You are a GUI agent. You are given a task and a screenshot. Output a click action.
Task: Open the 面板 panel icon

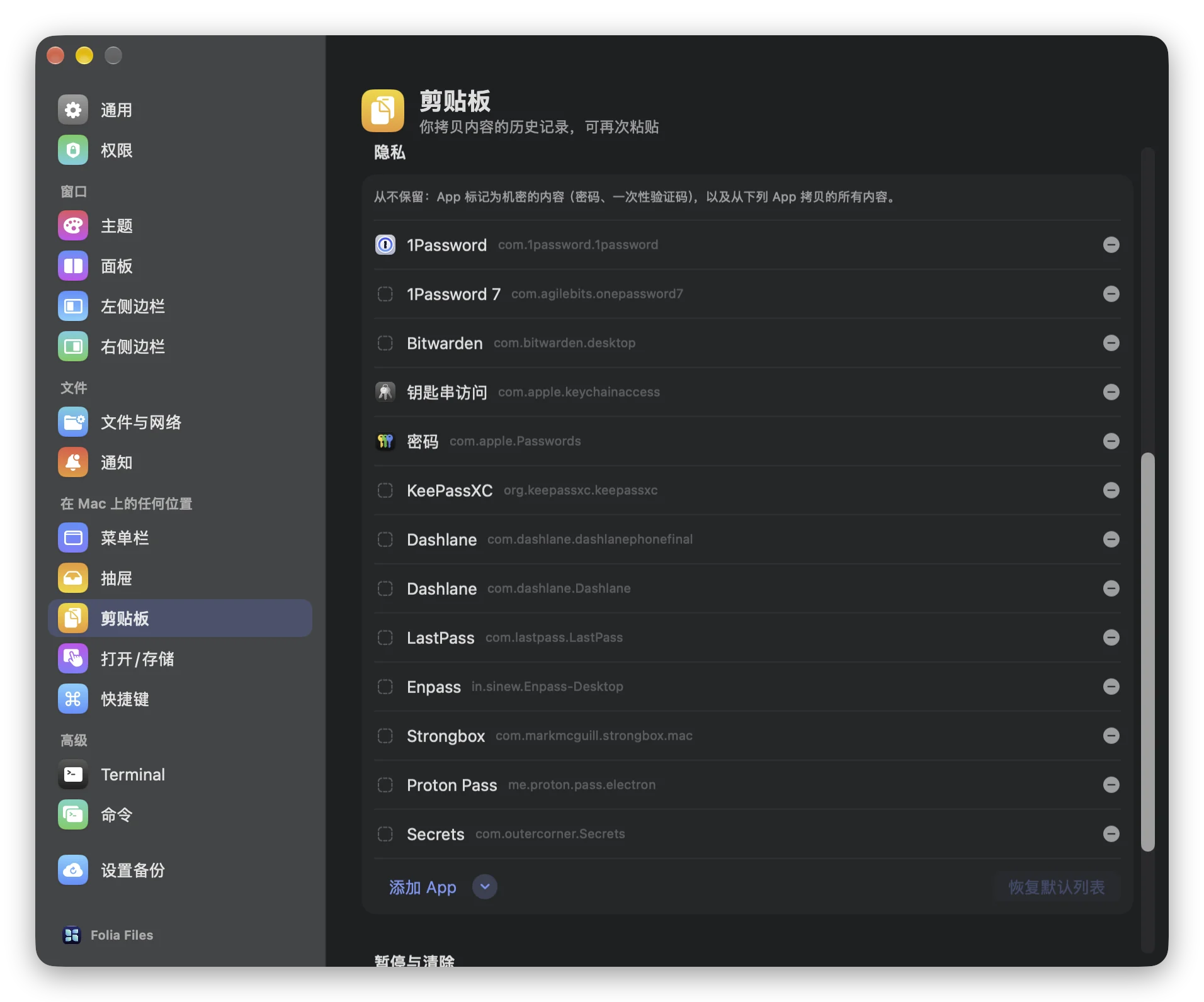click(73, 266)
